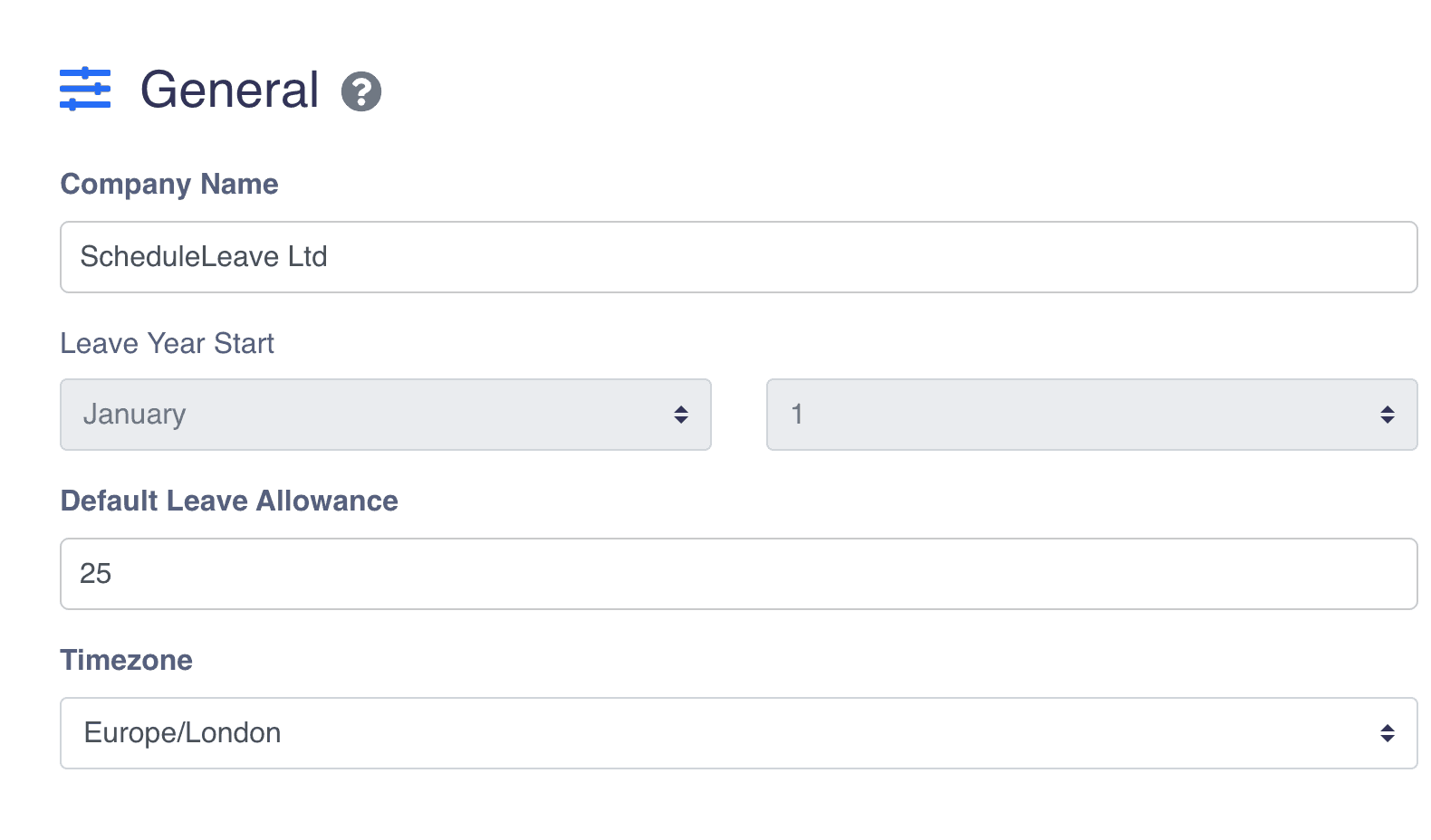Expand the Europe/London timezone dropdown

tap(738, 733)
